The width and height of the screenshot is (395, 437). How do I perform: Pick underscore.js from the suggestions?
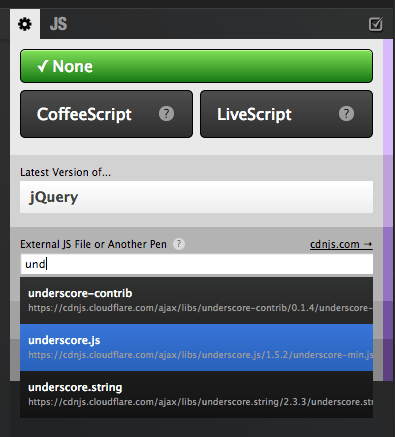[196, 347]
